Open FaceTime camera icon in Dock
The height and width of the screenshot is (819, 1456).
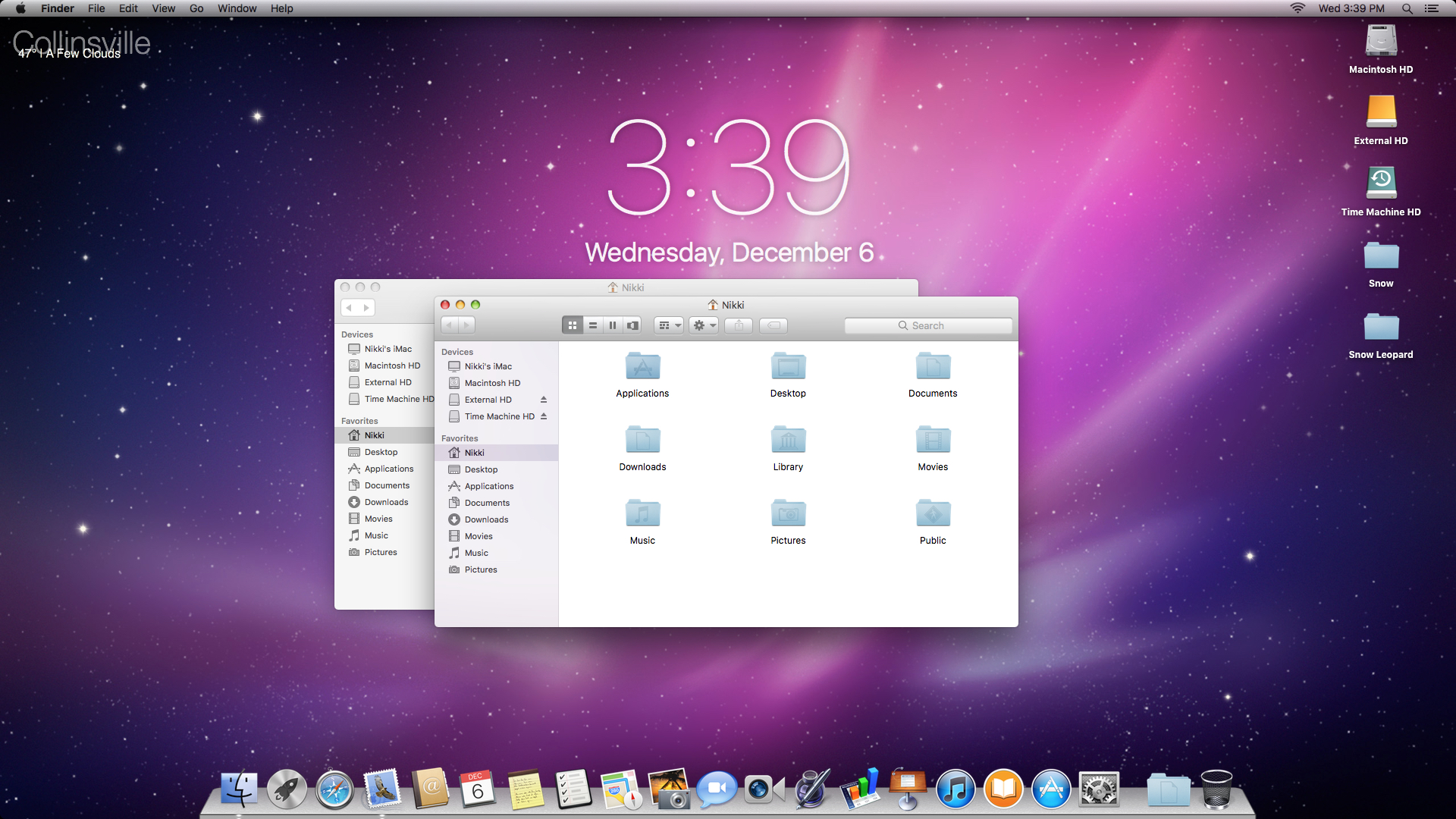point(764,789)
